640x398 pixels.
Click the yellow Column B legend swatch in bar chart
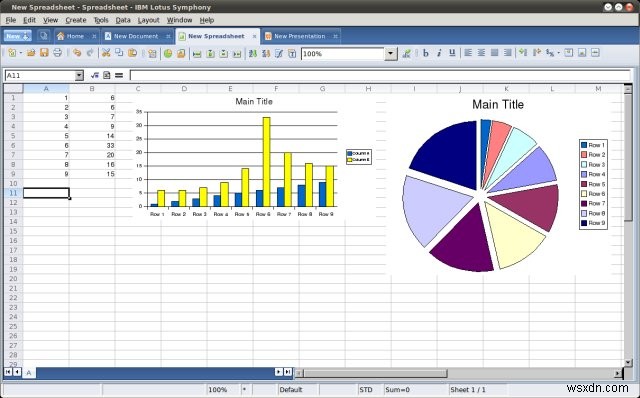(349, 160)
